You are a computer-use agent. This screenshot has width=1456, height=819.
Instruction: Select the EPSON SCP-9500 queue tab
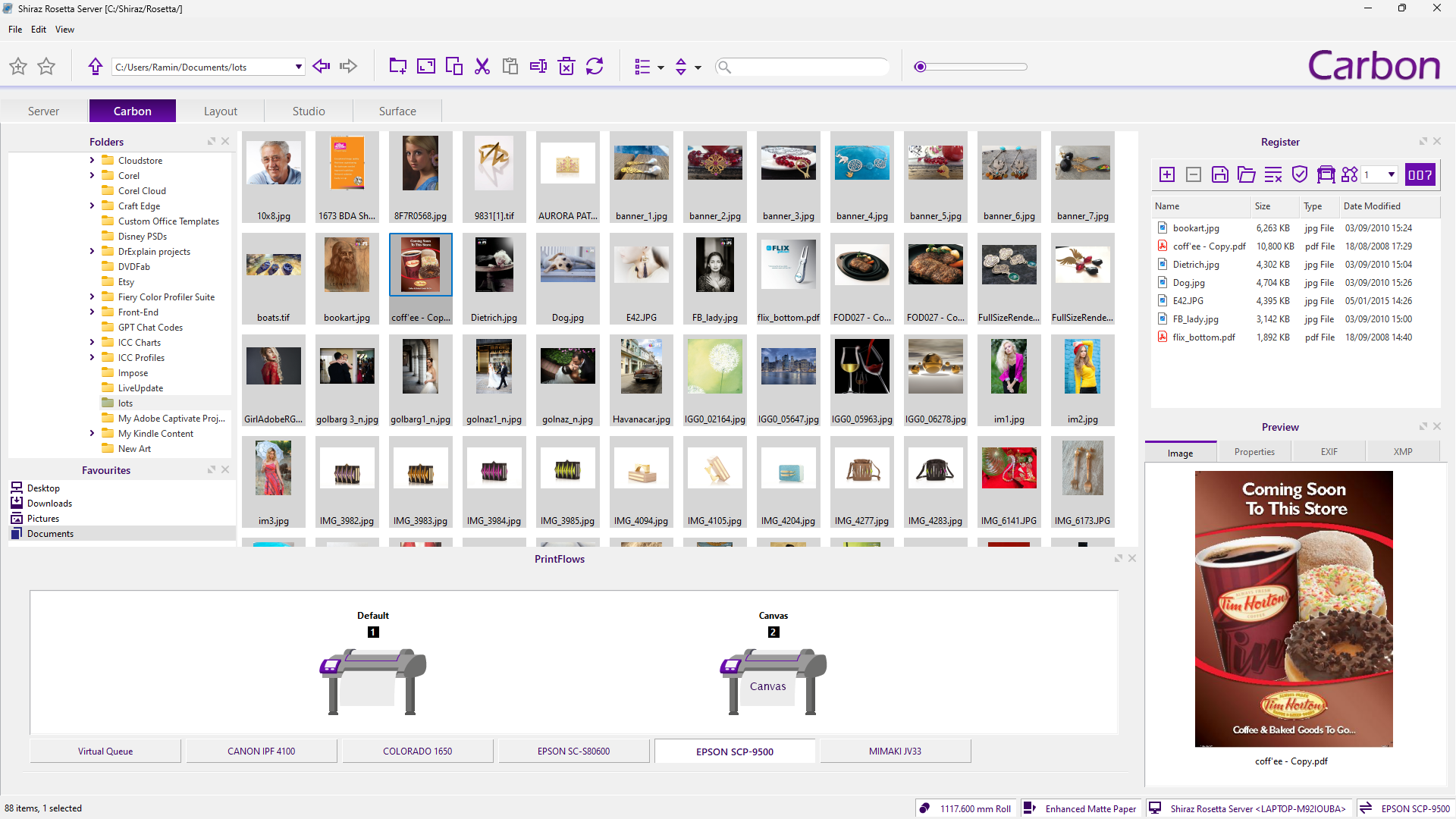(734, 752)
